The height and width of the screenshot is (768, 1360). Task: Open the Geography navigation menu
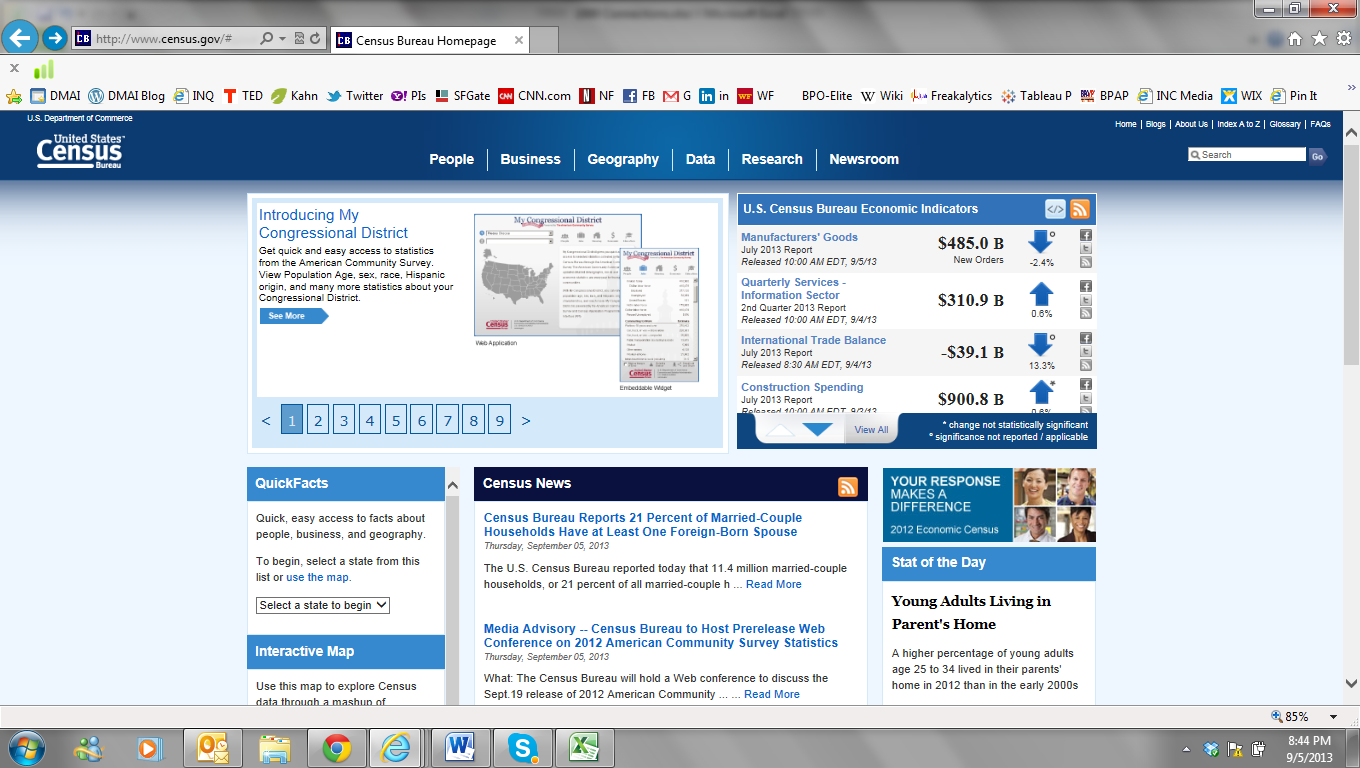click(x=622, y=159)
